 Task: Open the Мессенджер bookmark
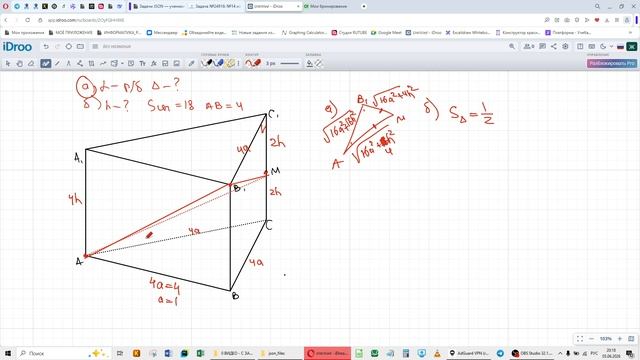(x=162, y=33)
